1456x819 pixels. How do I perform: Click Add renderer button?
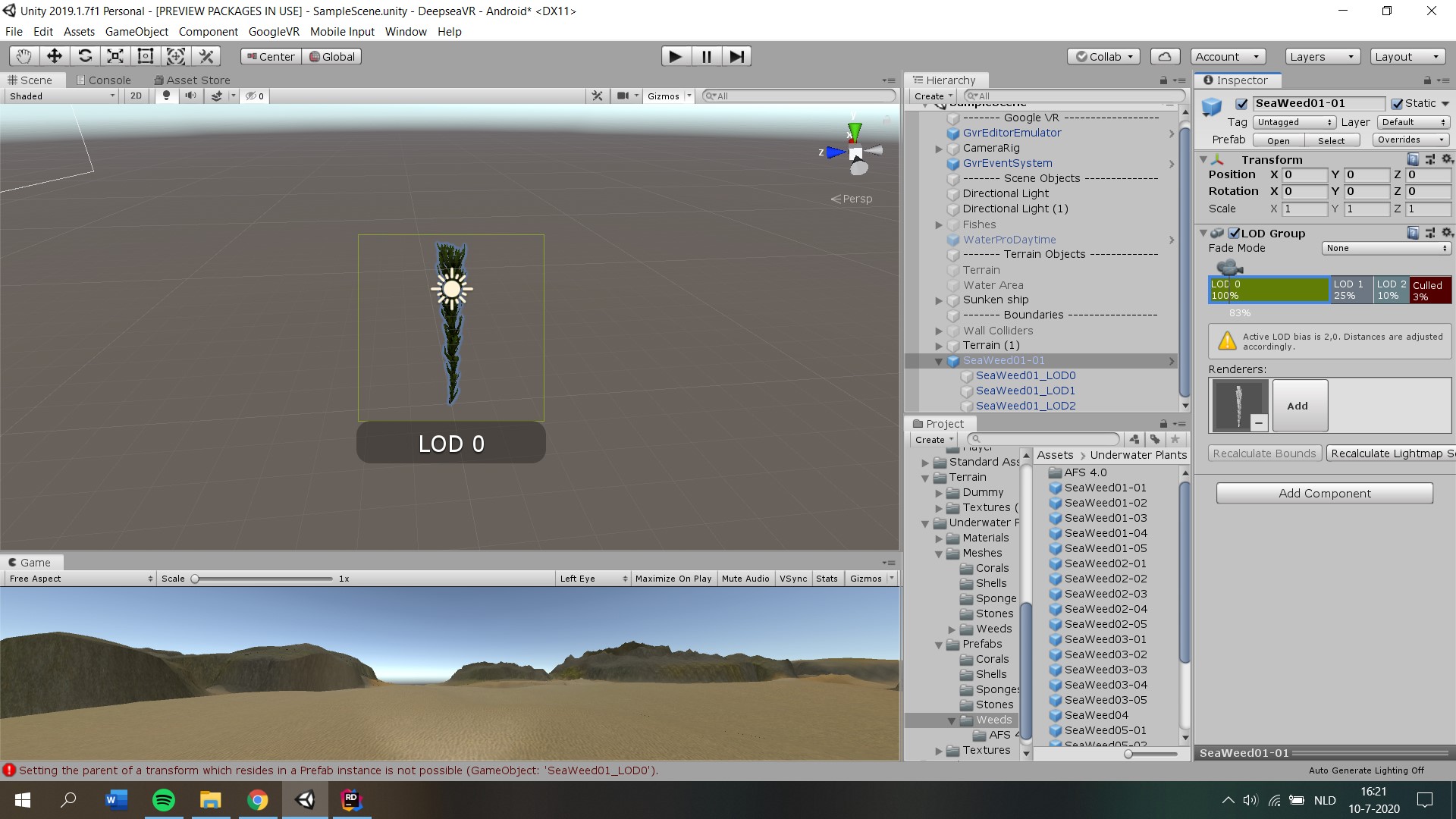(x=1300, y=406)
